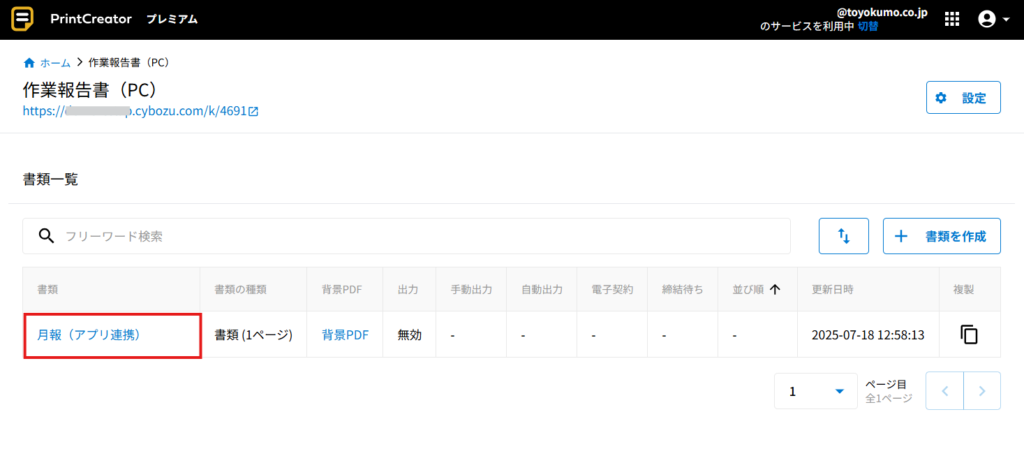This screenshot has width=1024, height=456.
Task: Open the cybozu.com app URL link
Action: [134, 111]
